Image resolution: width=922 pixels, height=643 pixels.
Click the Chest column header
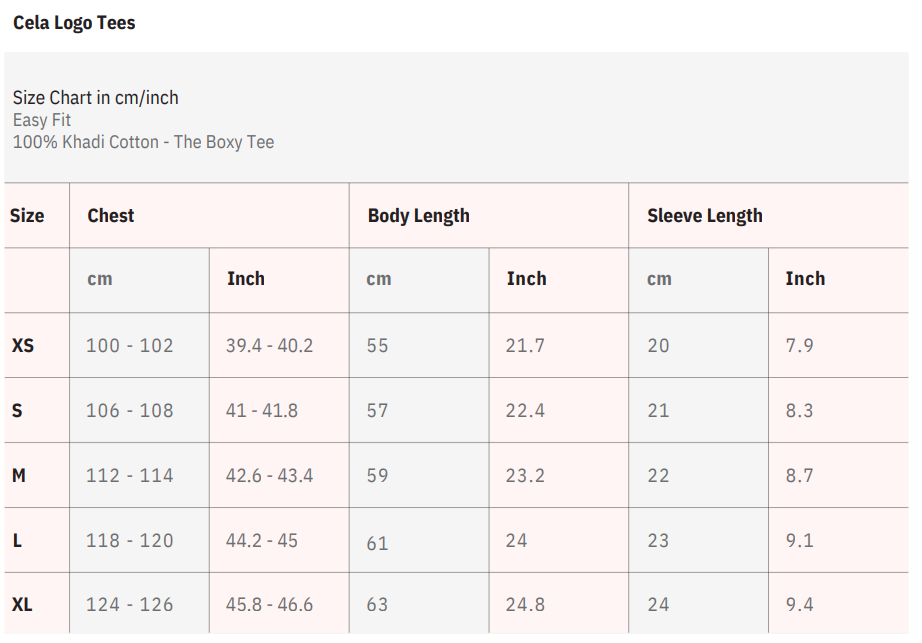[110, 215]
